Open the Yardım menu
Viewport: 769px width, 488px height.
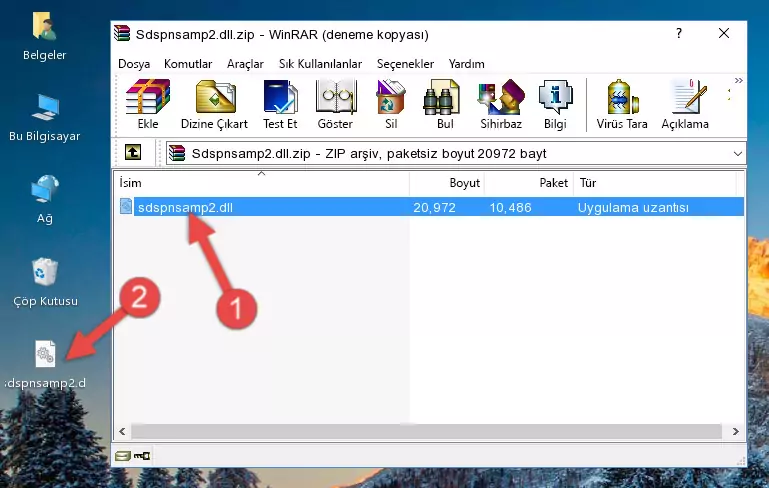click(x=466, y=64)
